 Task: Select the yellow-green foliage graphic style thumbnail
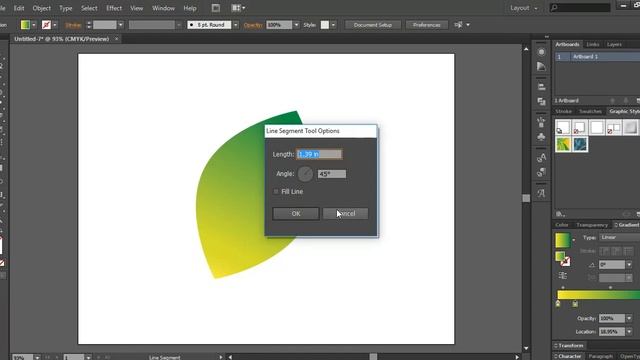click(x=563, y=144)
